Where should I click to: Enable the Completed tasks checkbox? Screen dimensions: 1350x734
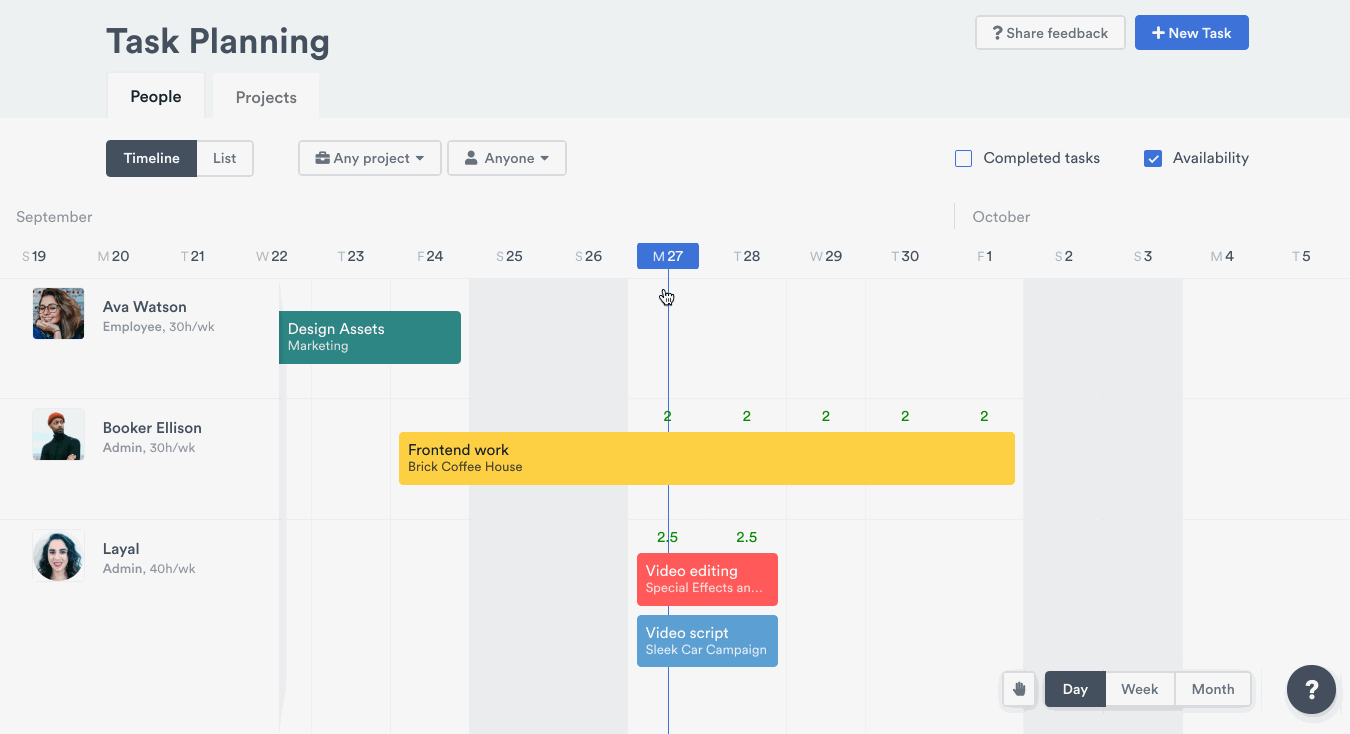click(964, 158)
